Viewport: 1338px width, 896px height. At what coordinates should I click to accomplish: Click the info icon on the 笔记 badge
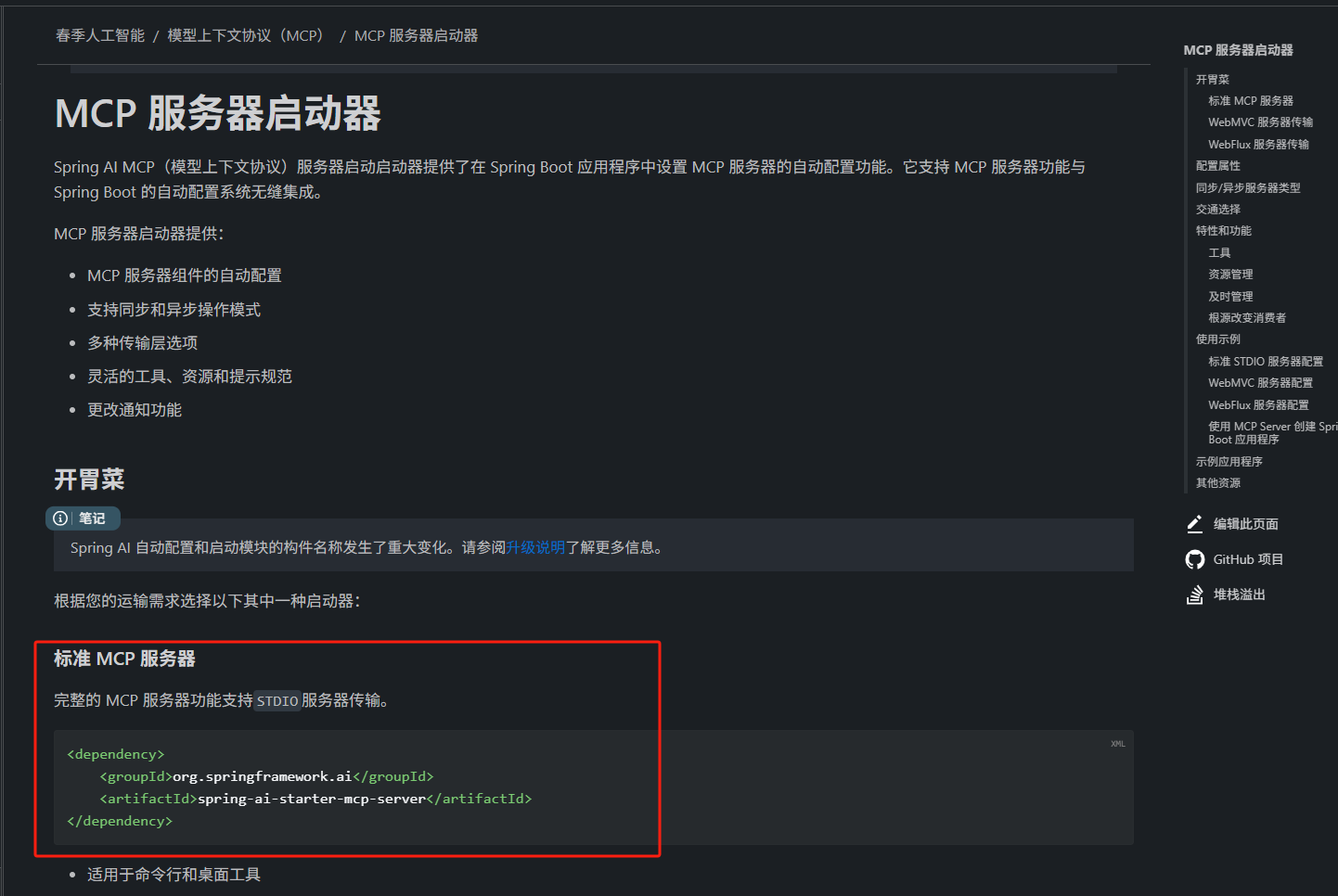tap(60, 518)
